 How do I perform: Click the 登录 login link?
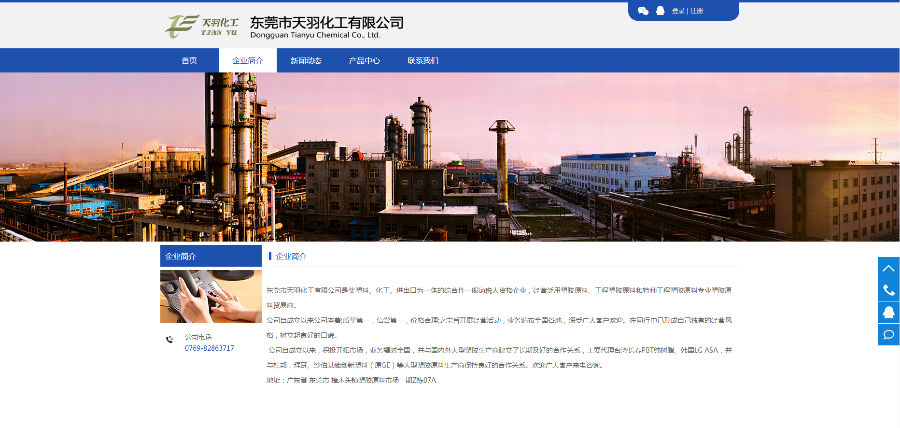[678, 11]
